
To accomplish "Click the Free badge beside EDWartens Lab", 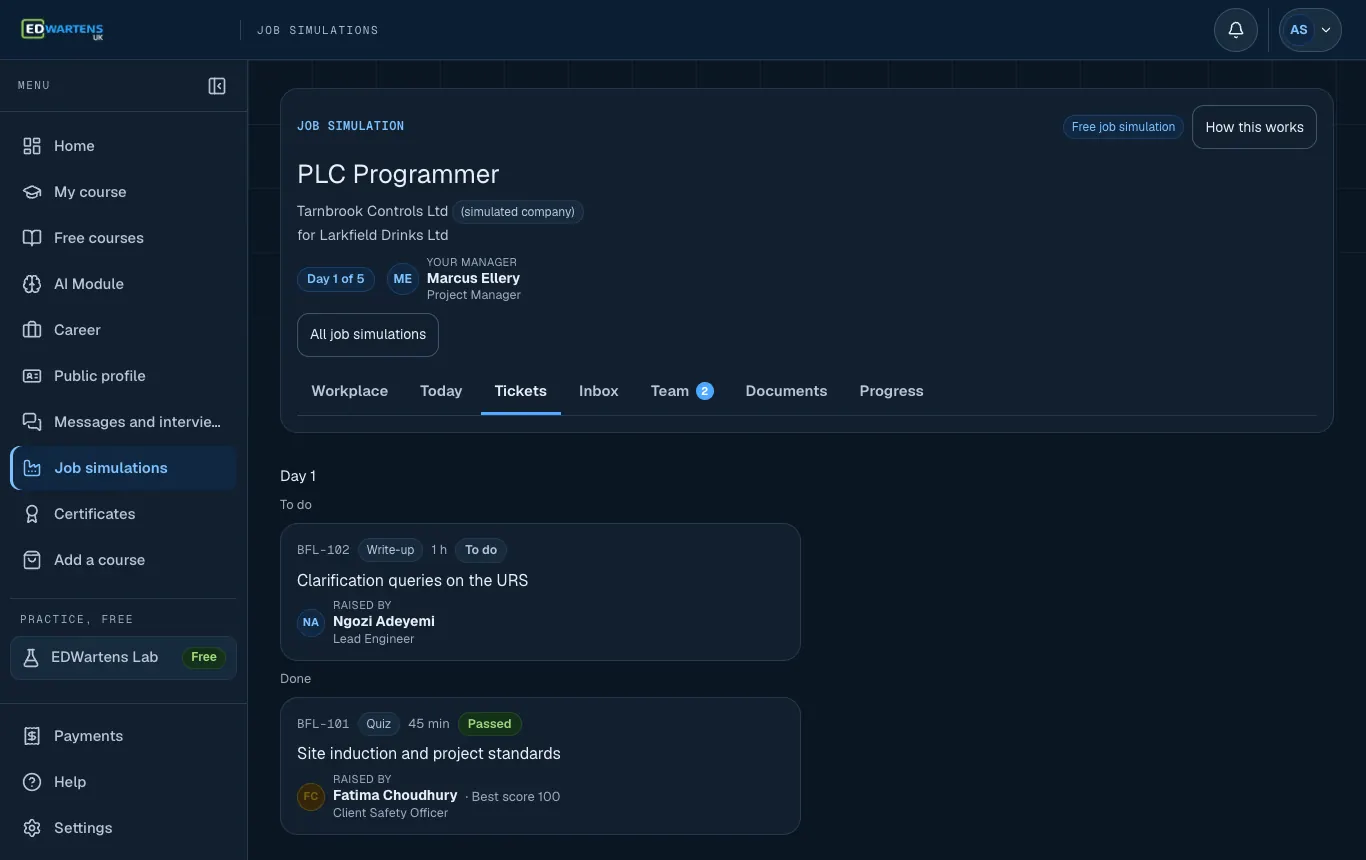I will [204, 657].
